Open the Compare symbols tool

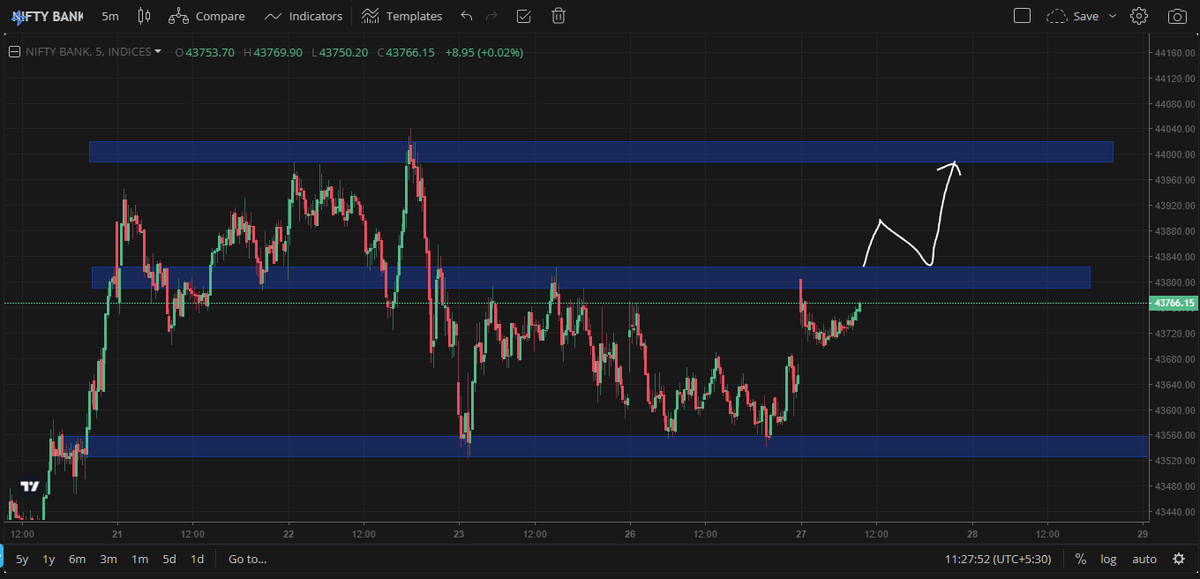[206, 16]
